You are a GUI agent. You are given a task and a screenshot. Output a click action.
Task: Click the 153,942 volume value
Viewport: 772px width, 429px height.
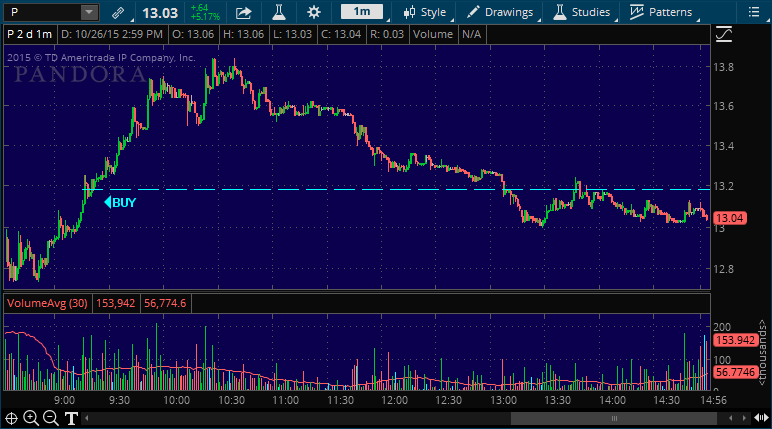[116, 303]
